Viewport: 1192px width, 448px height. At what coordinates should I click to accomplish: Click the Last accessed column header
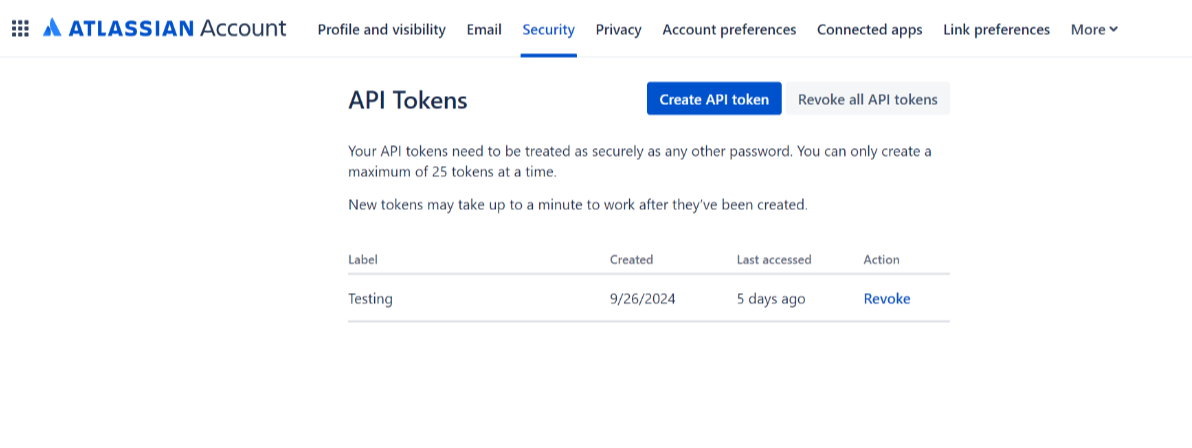pyautogui.click(x=774, y=260)
